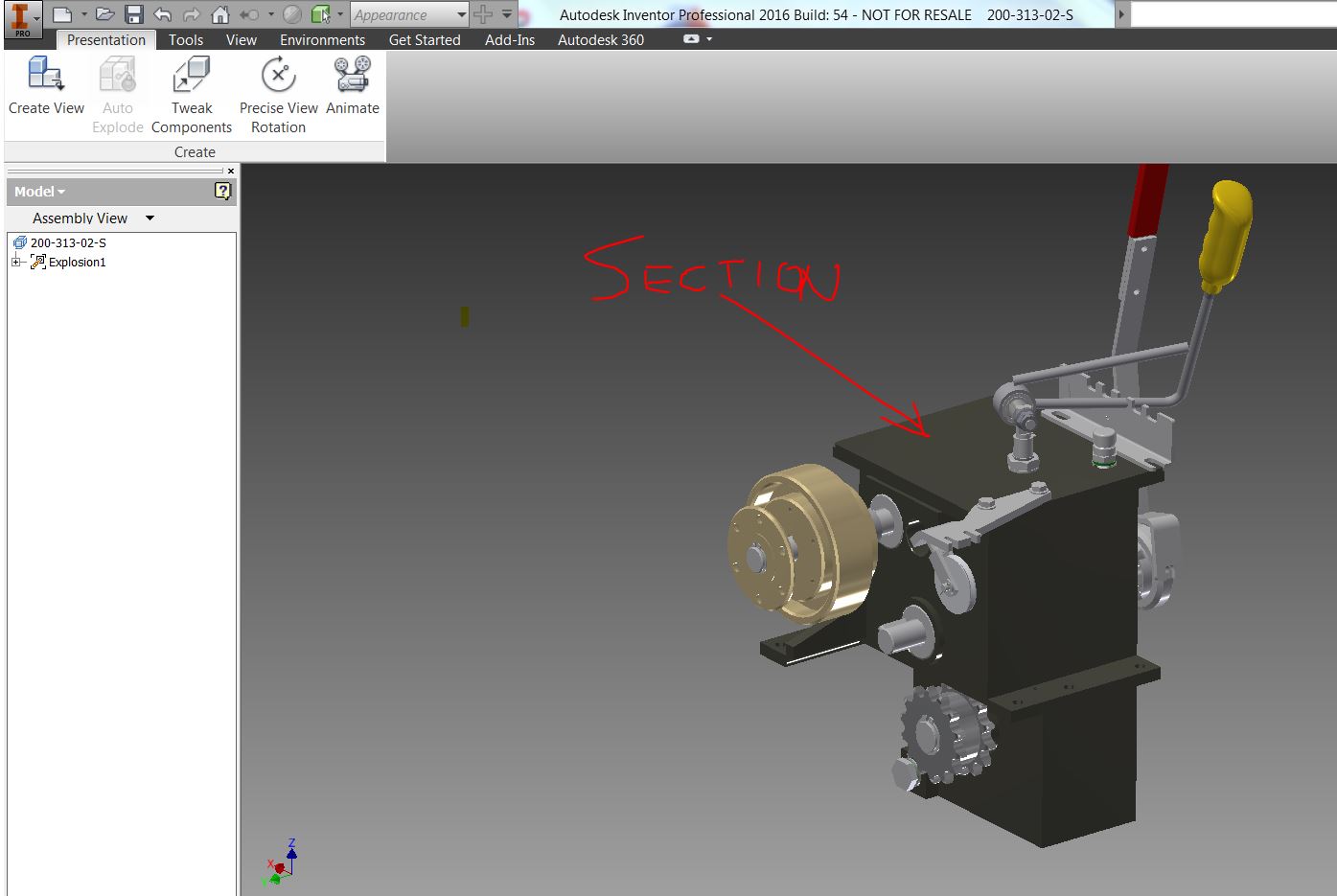Open the Add-Ins tab
Image resolution: width=1337 pixels, height=896 pixels.
coord(510,39)
